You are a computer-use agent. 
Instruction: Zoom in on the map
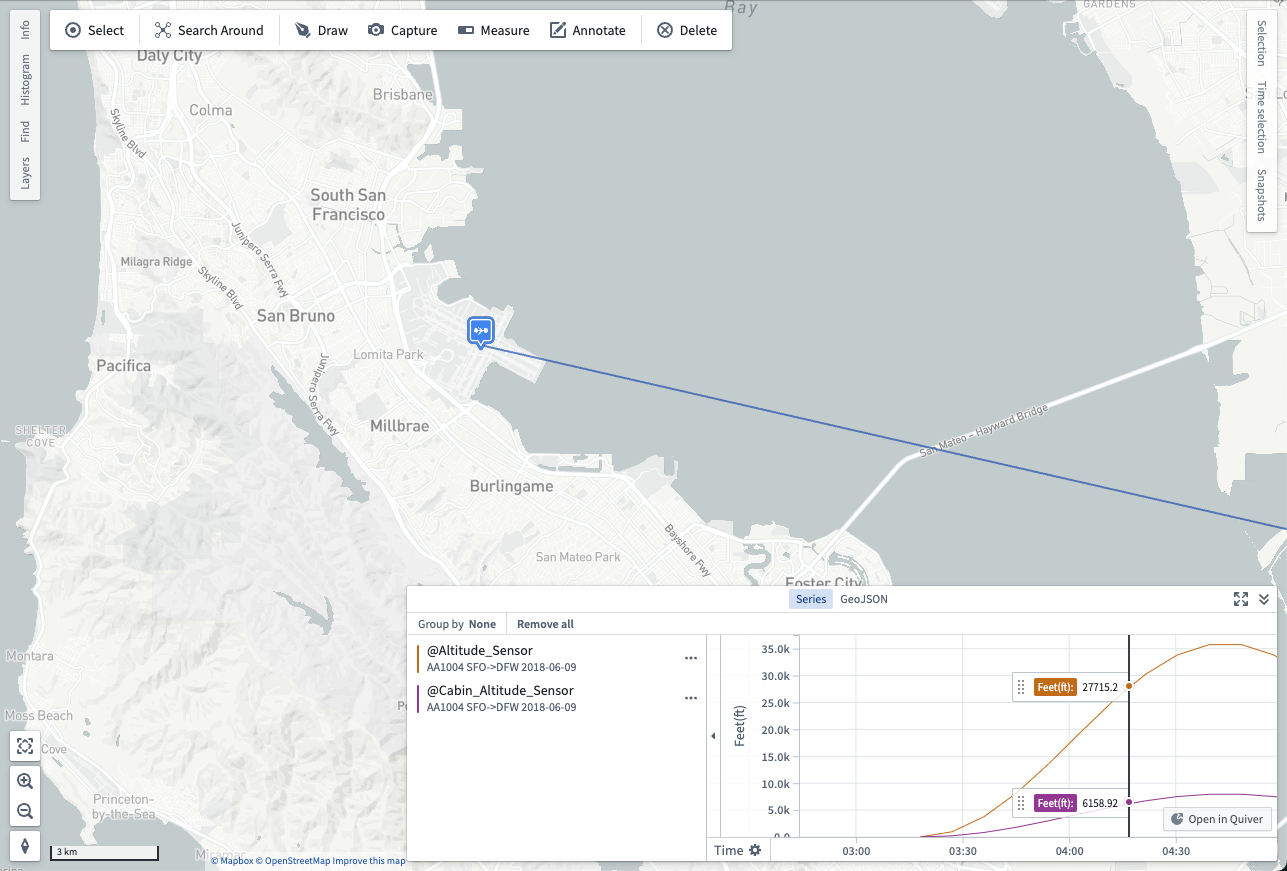tap(25, 781)
